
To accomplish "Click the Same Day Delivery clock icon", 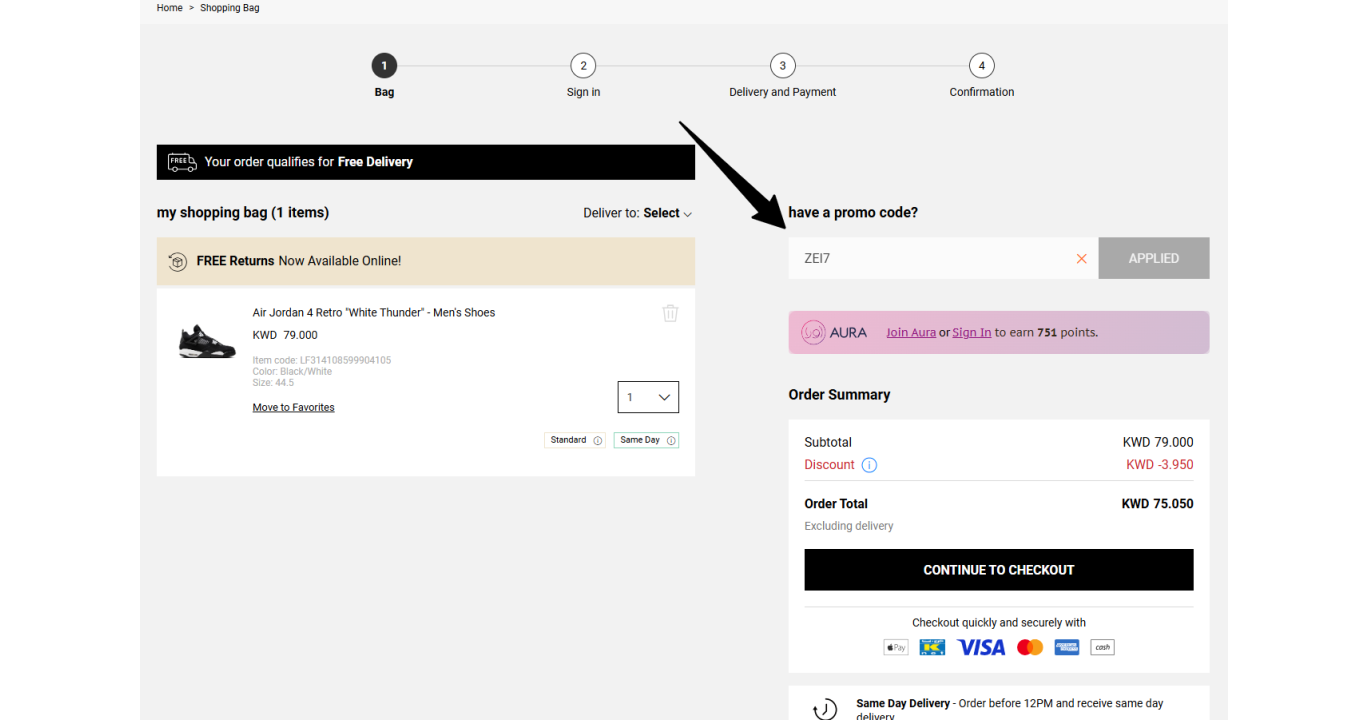I will [x=825, y=709].
